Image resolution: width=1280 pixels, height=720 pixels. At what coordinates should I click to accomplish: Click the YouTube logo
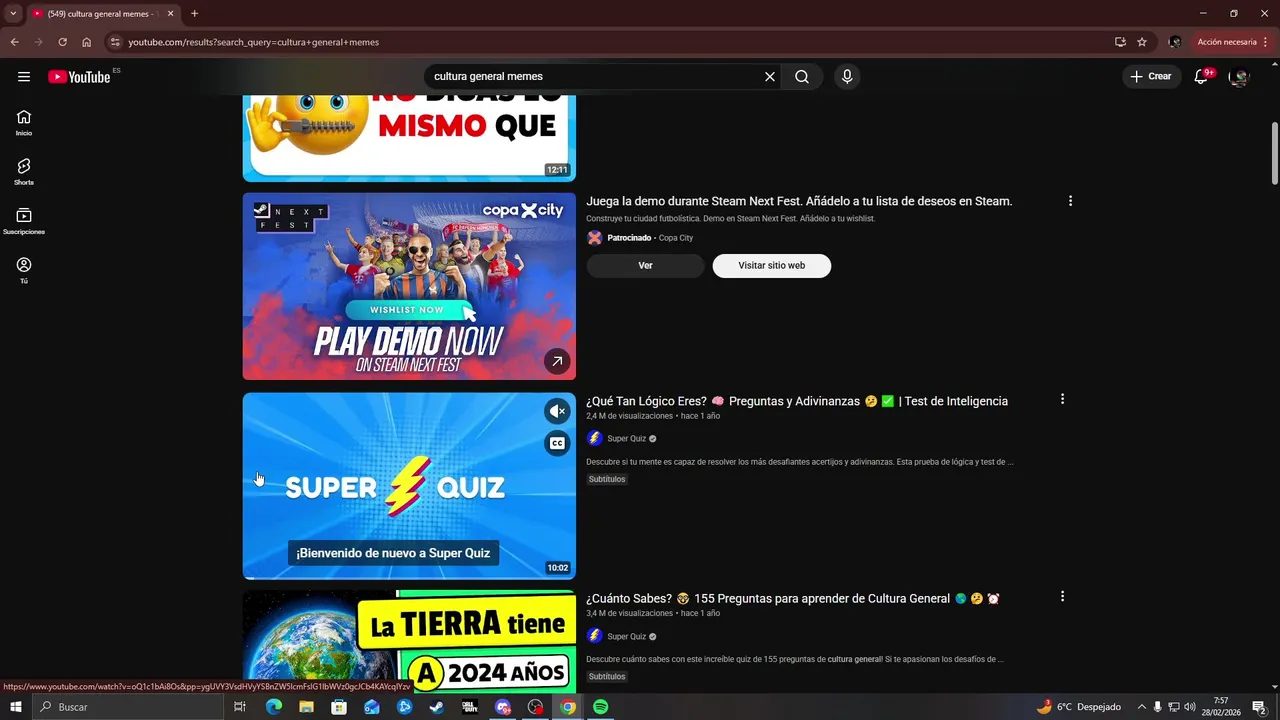79,77
